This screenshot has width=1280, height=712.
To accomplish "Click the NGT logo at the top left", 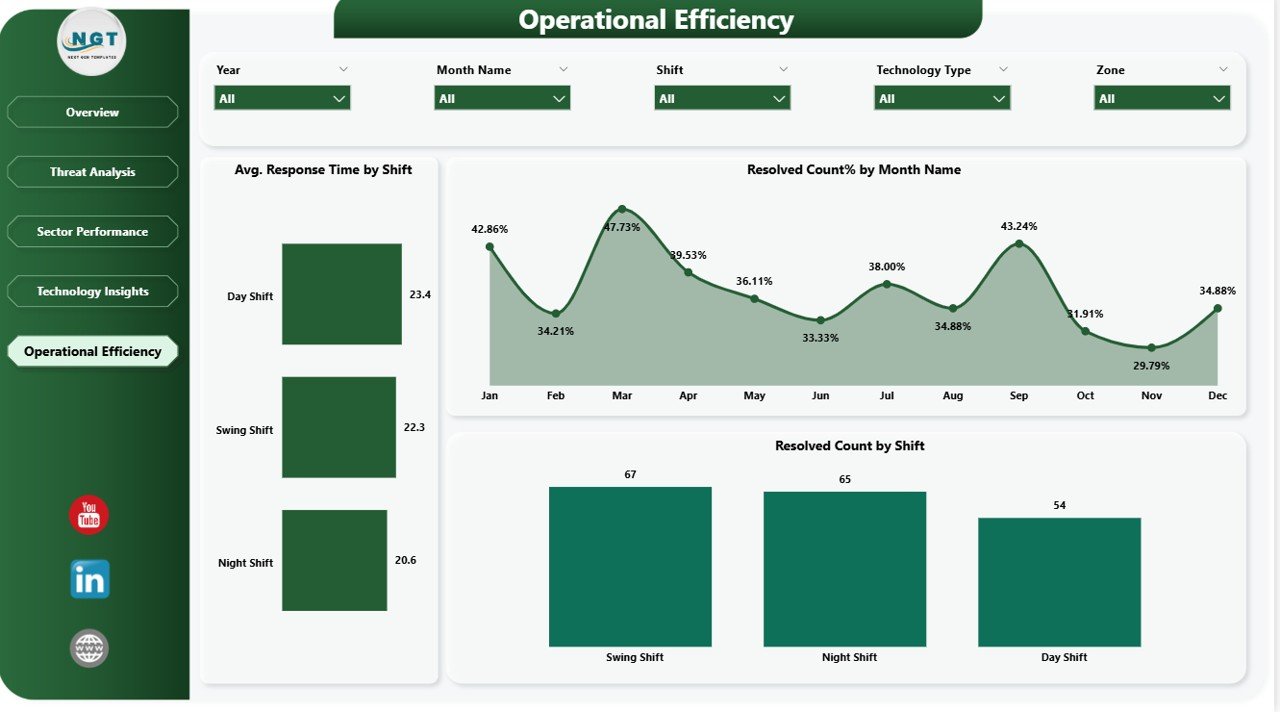I will click(x=92, y=42).
